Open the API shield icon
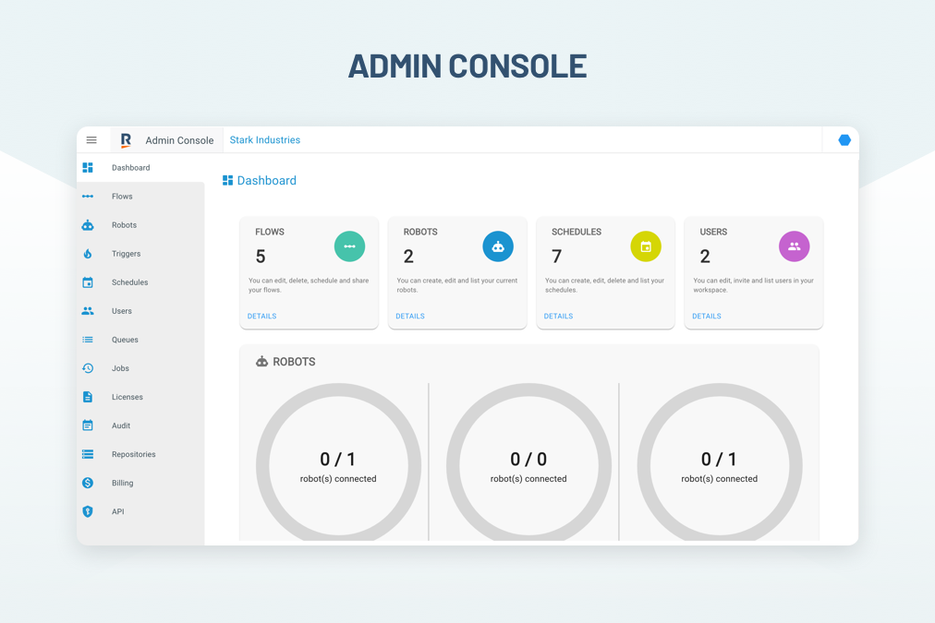935x623 pixels. click(x=90, y=511)
